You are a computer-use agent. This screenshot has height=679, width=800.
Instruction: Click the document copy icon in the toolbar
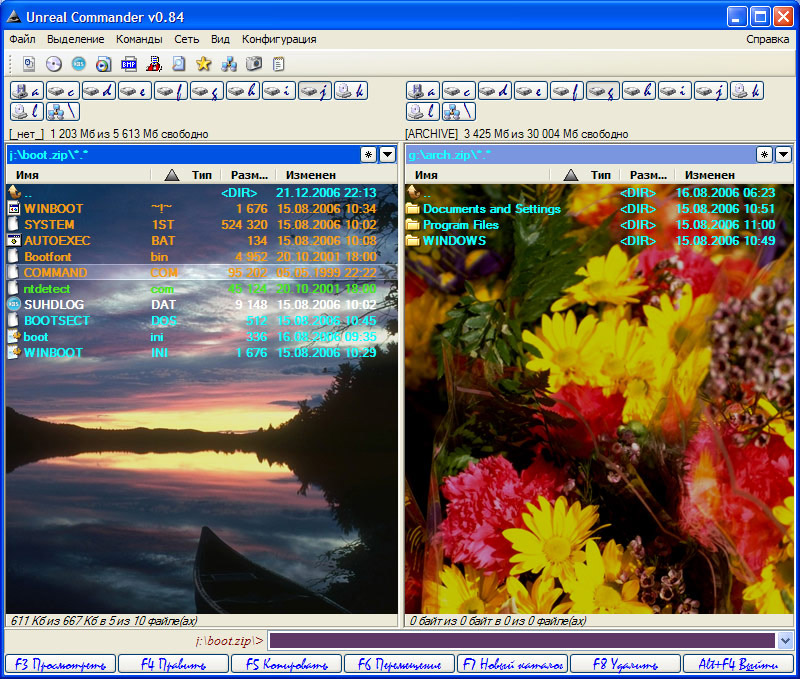[x=29, y=64]
